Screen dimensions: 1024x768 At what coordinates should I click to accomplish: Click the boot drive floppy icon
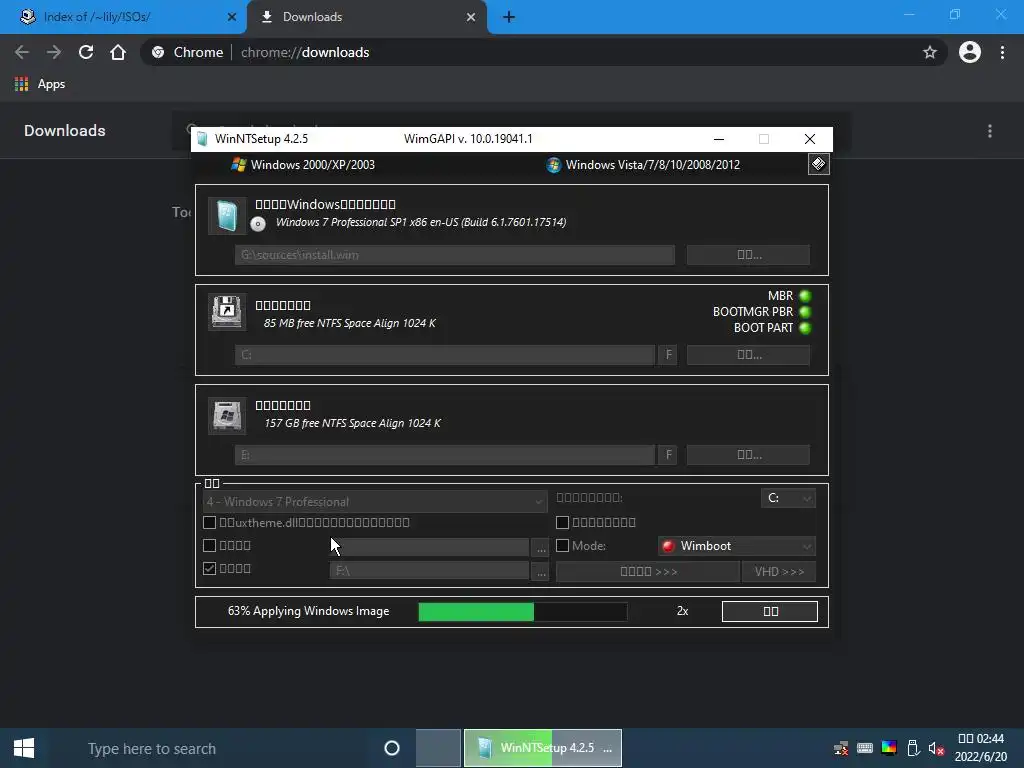227,312
